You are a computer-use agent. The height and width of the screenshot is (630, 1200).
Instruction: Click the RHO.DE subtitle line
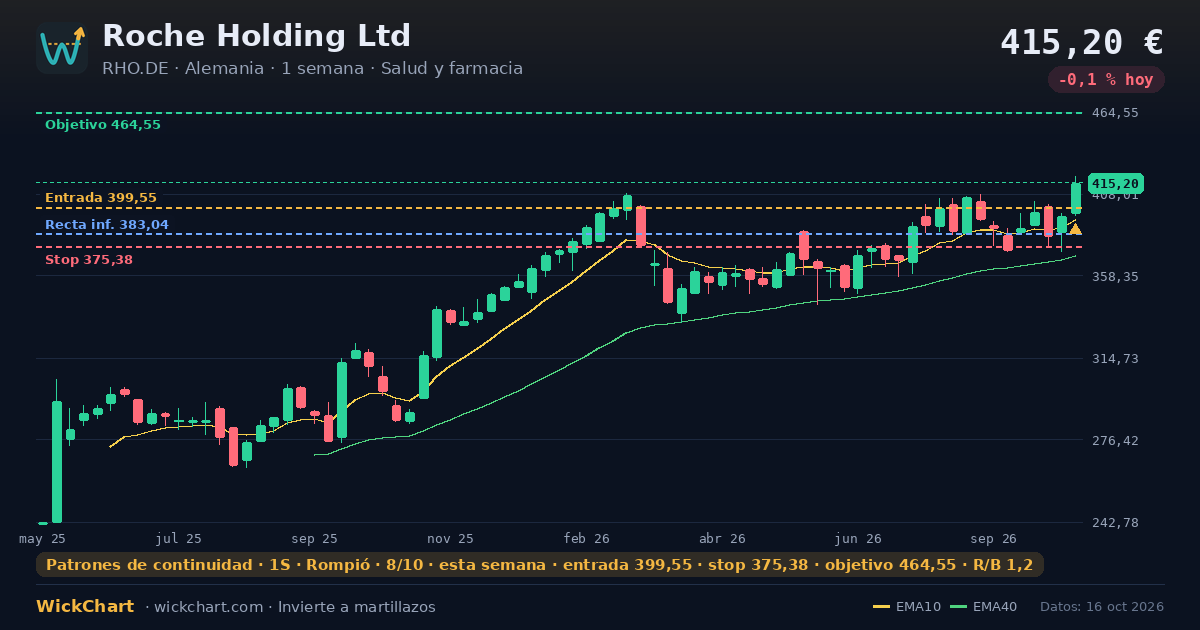(x=312, y=69)
